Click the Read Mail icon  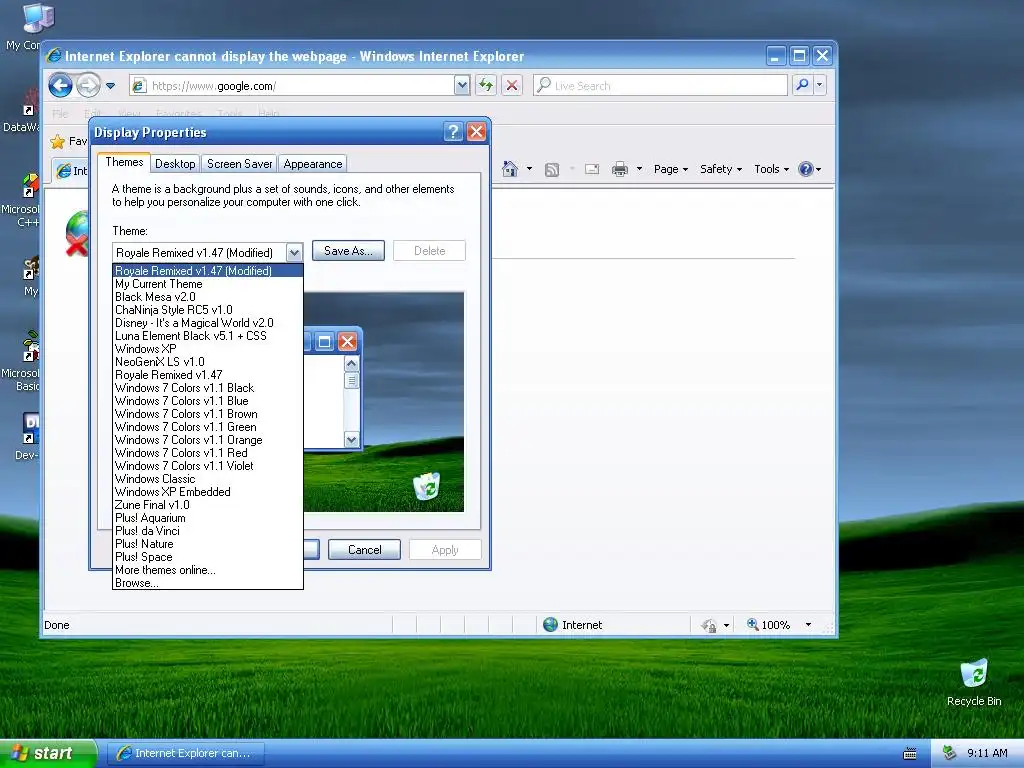(592, 170)
